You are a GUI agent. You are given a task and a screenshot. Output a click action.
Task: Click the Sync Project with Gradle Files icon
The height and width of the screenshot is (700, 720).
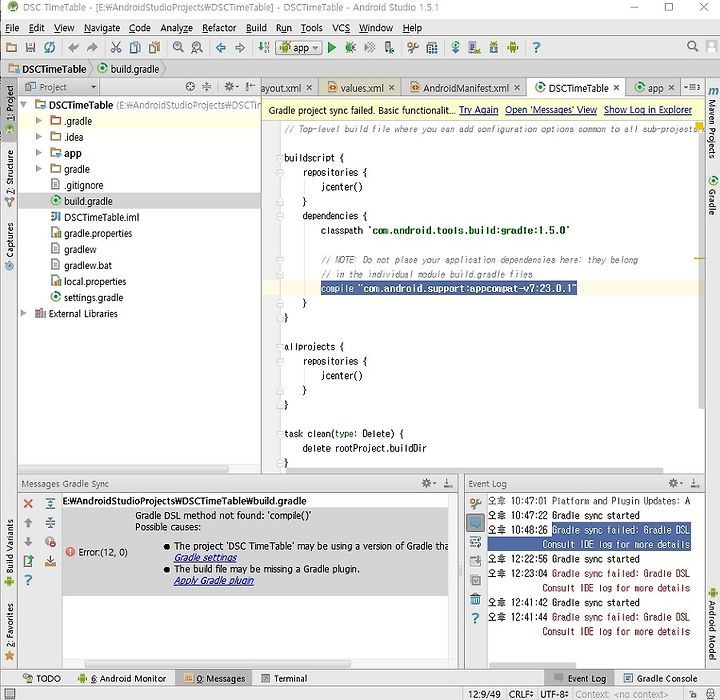pyautogui.click(x=455, y=47)
